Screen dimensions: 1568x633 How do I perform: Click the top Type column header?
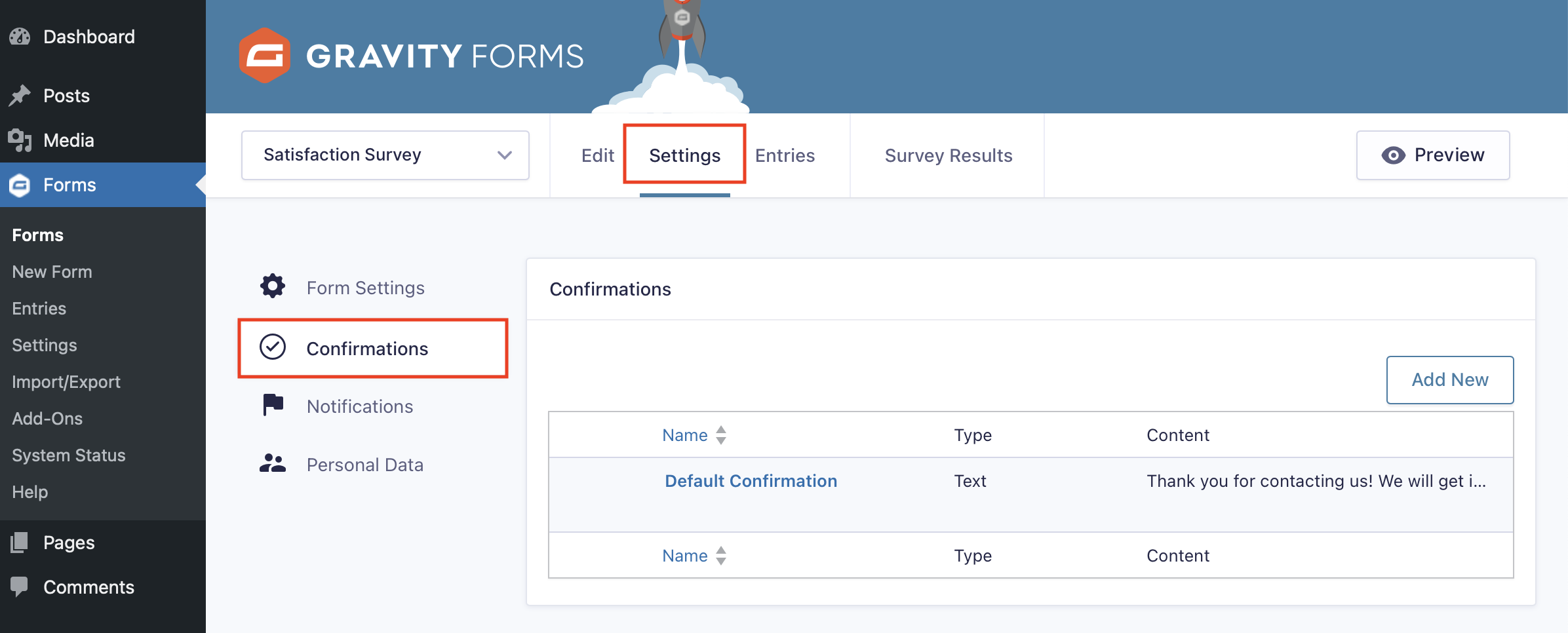tap(973, 435)
